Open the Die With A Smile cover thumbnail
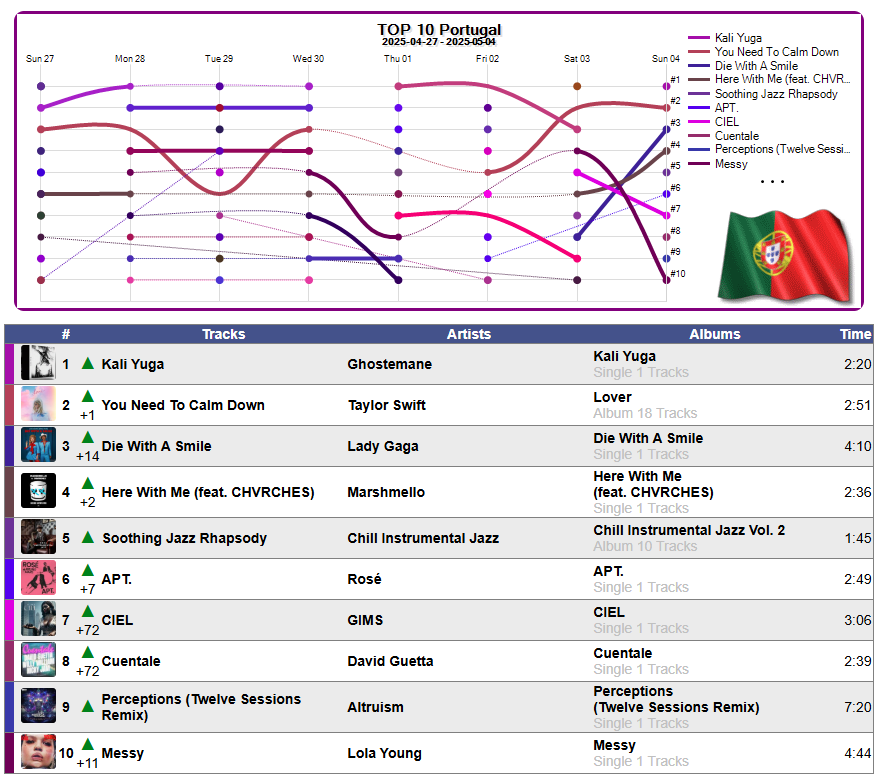Screen dimensions: 877x778 38,445
